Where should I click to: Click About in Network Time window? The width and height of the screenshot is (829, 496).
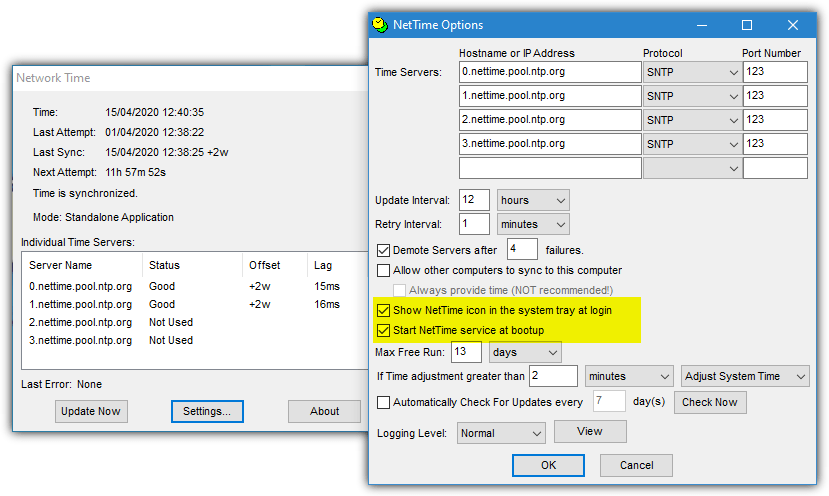[x=324, y=411]
